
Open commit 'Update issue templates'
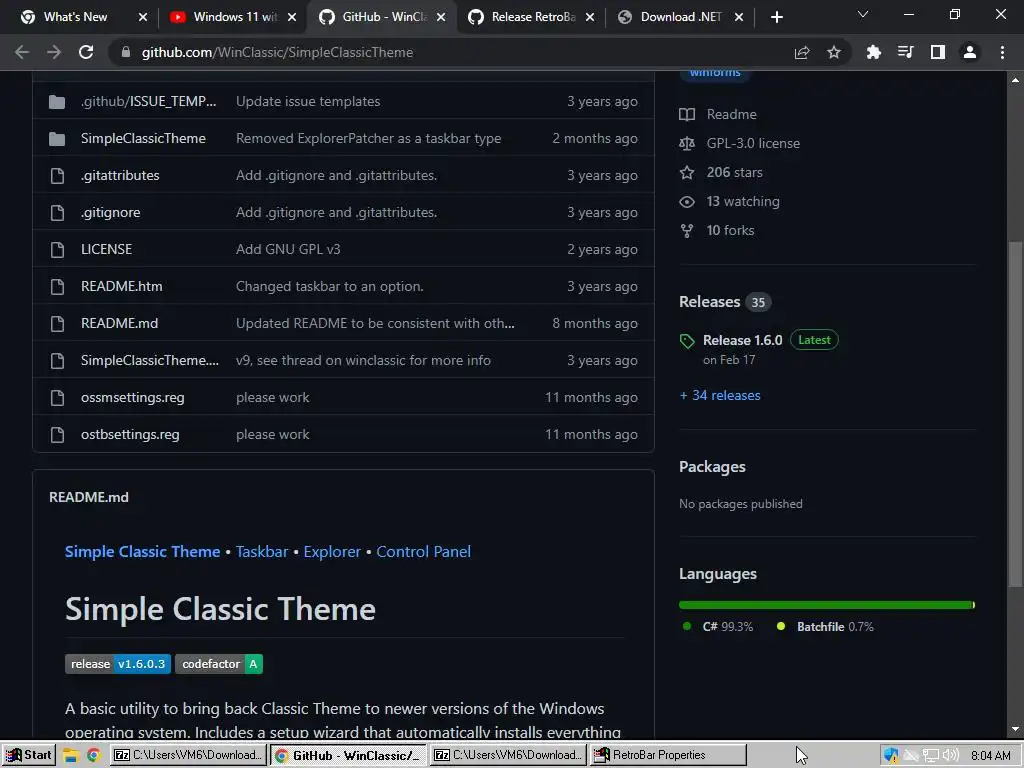[308, 101]
